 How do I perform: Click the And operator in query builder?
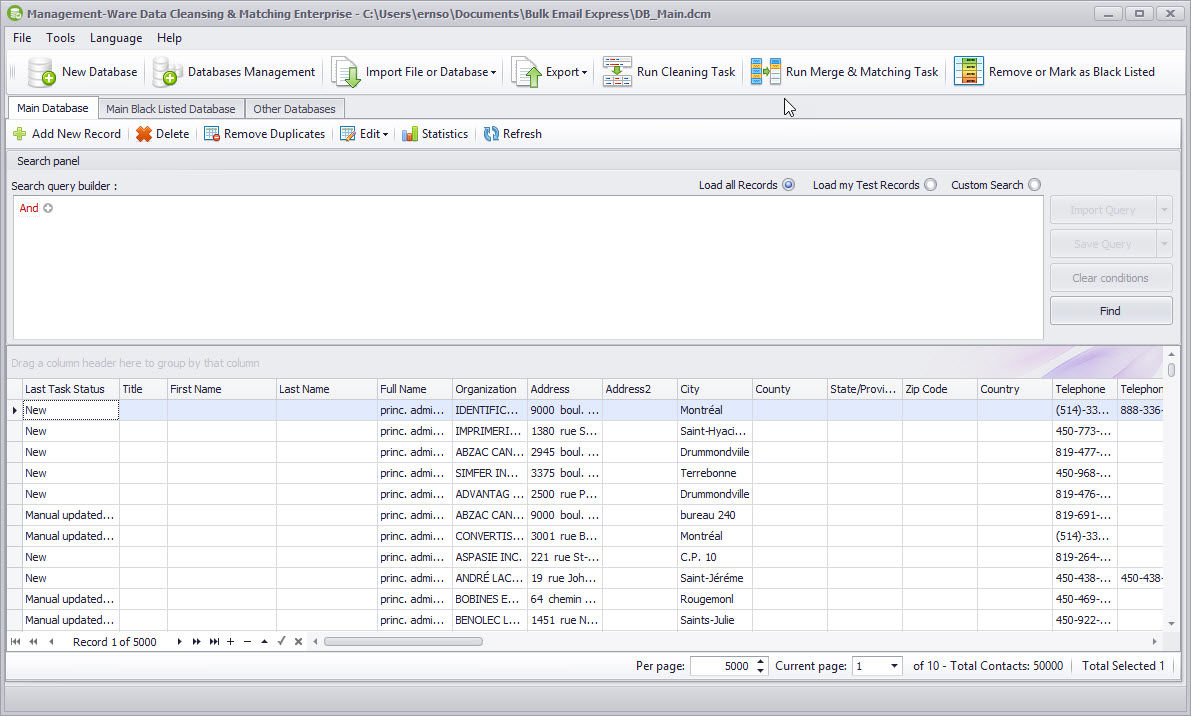[29, 208]
